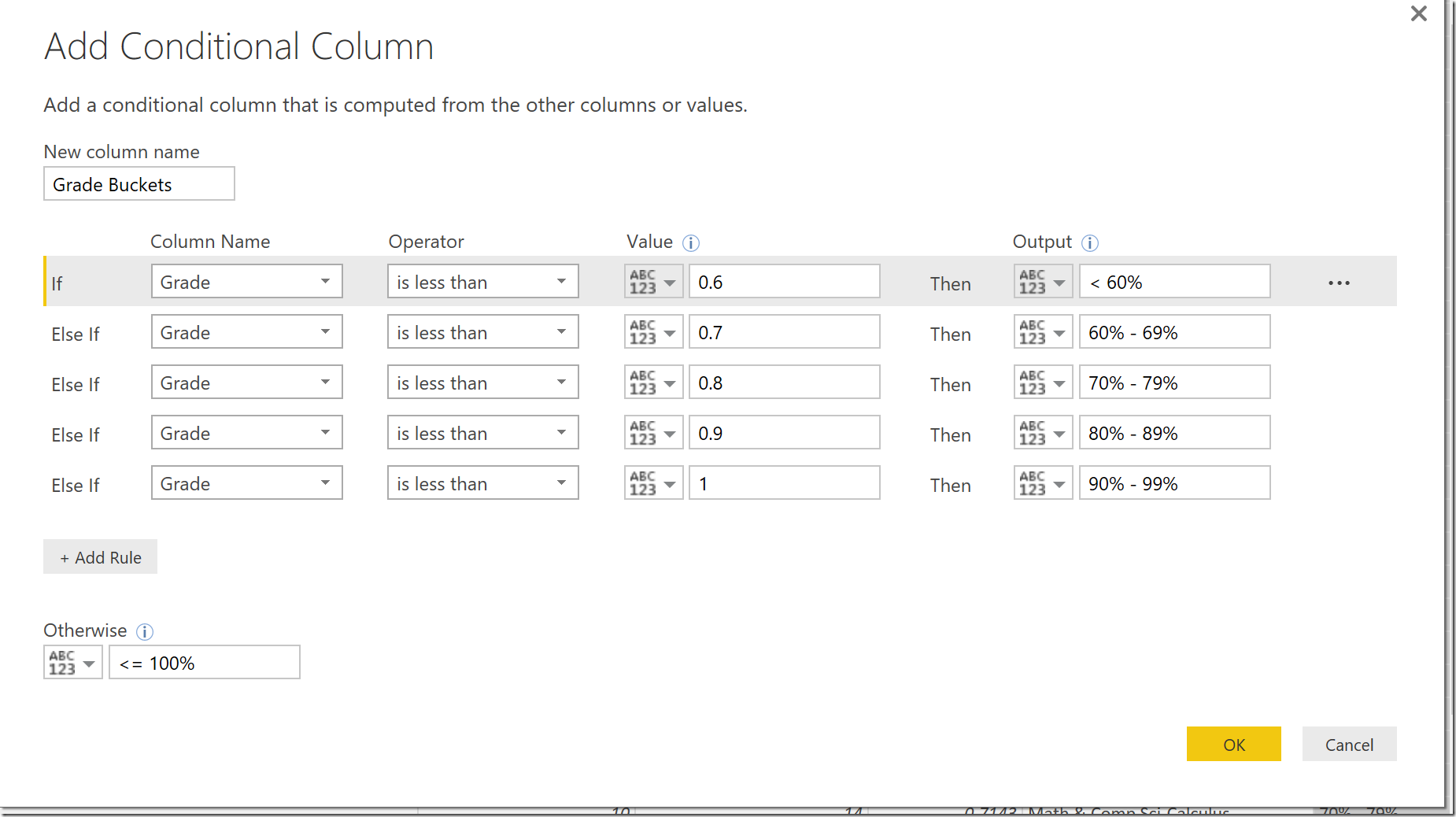The width and height of the screenshot is (1456, 817).
Task: Open the ellipsis menu on the If row
Action: tap(1339, 283)
